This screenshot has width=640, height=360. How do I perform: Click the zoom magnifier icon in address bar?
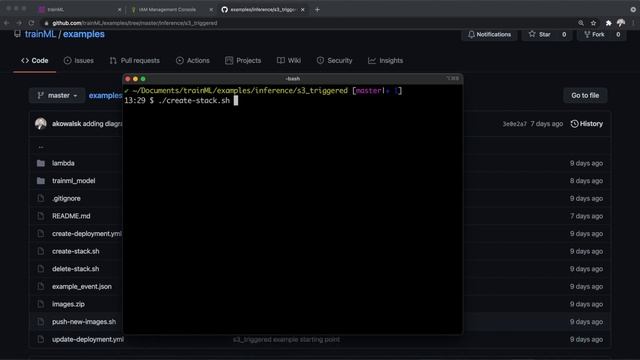[x=581, y=23]
